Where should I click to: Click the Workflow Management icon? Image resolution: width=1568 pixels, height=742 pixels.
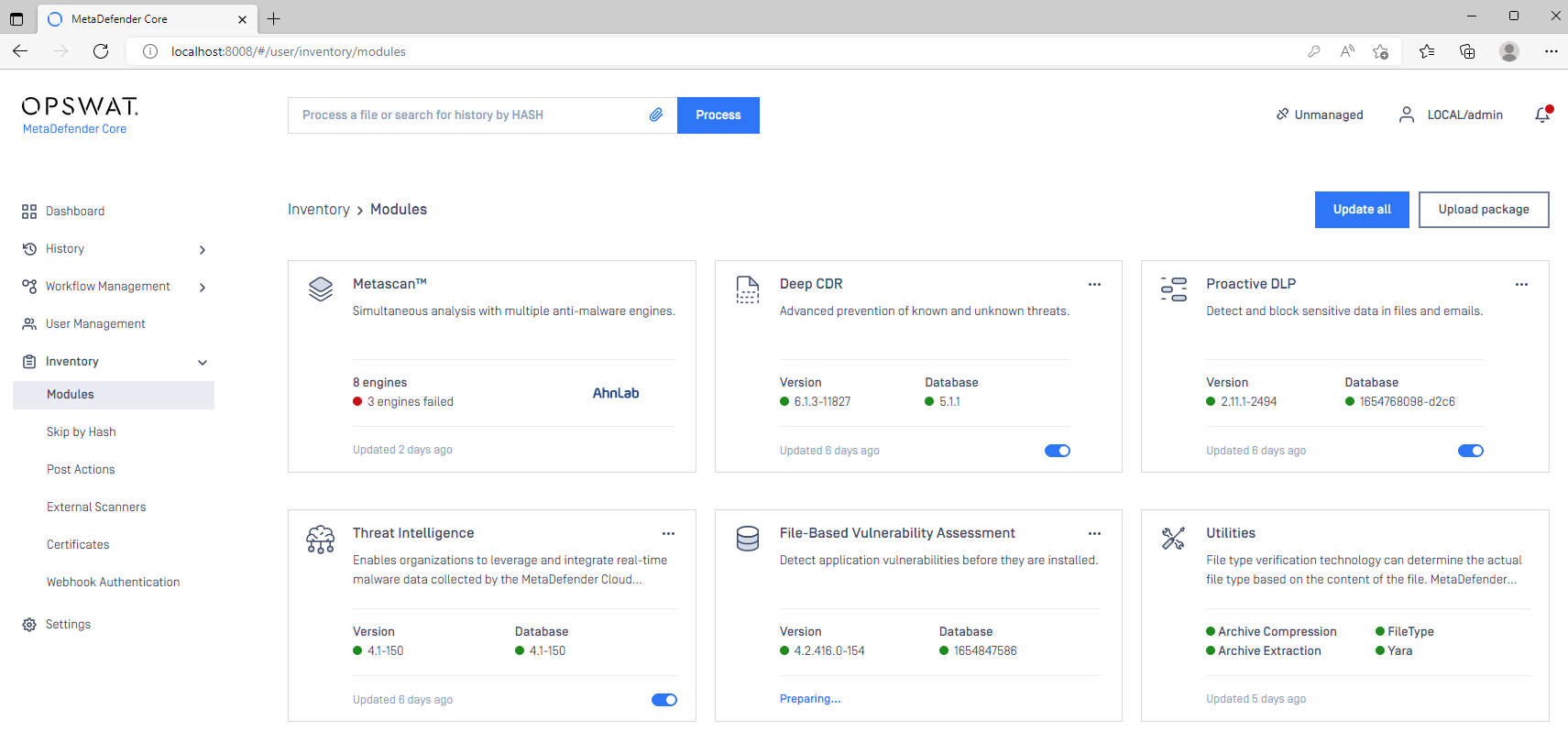pyautogui.click(x=29, y=287)
